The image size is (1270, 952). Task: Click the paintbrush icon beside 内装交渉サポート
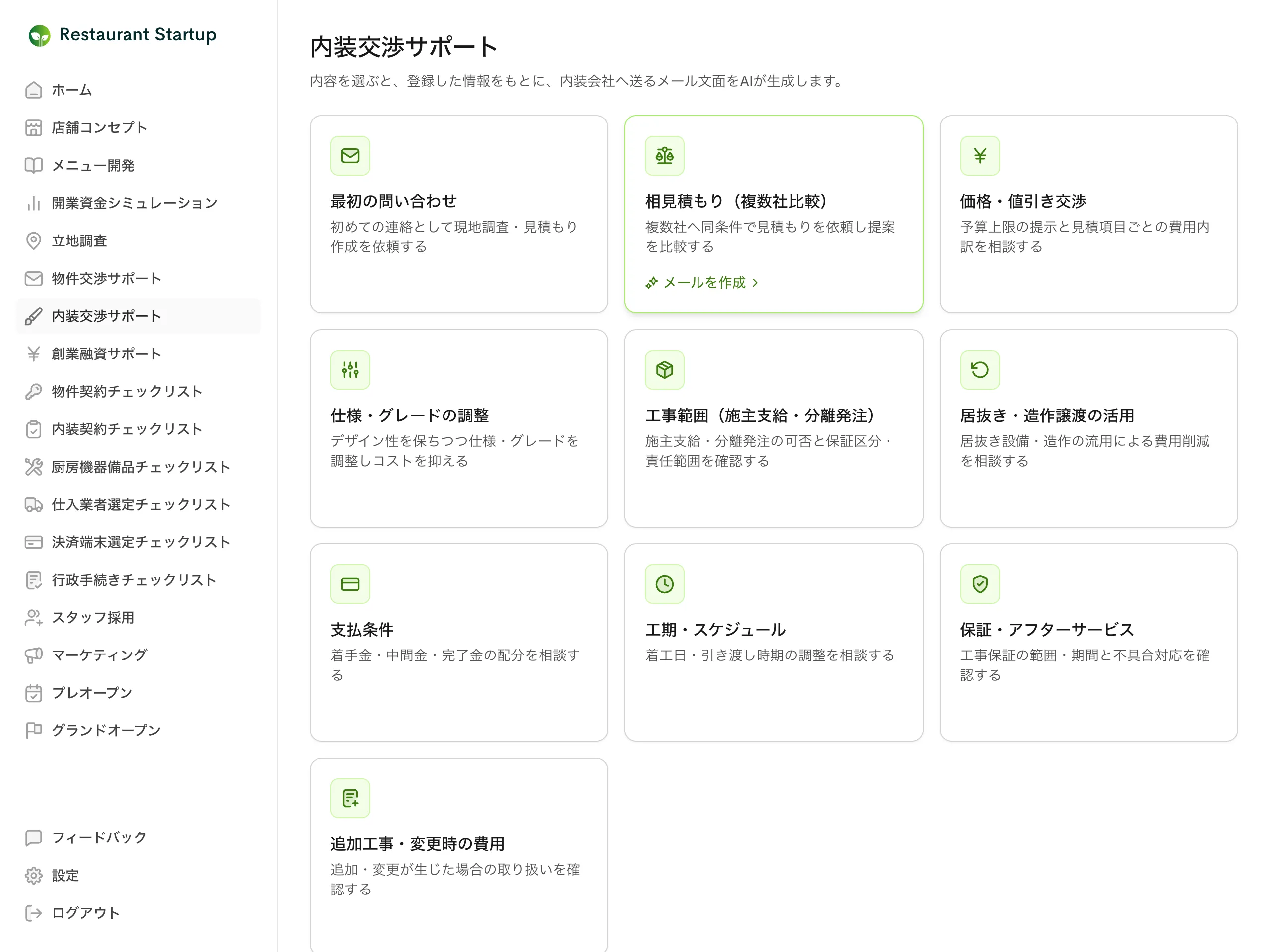34,316
